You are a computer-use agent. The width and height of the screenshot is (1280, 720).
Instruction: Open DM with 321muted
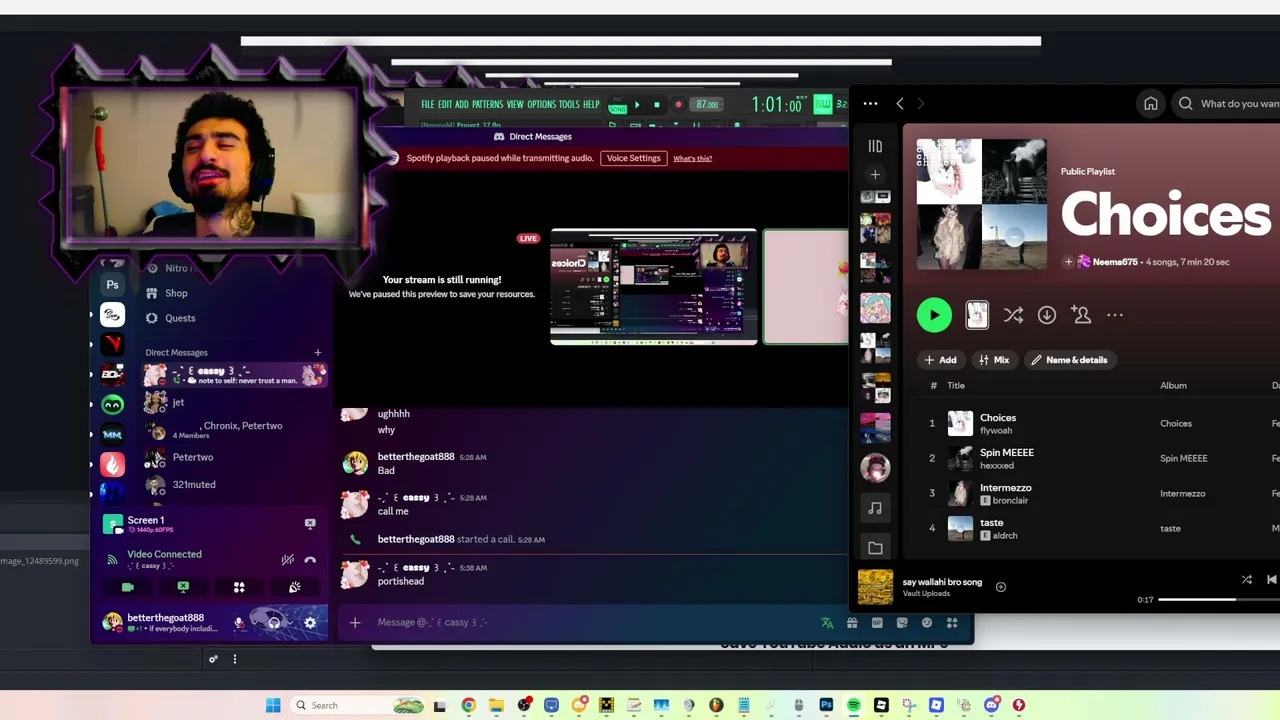(x=235, y=484)
